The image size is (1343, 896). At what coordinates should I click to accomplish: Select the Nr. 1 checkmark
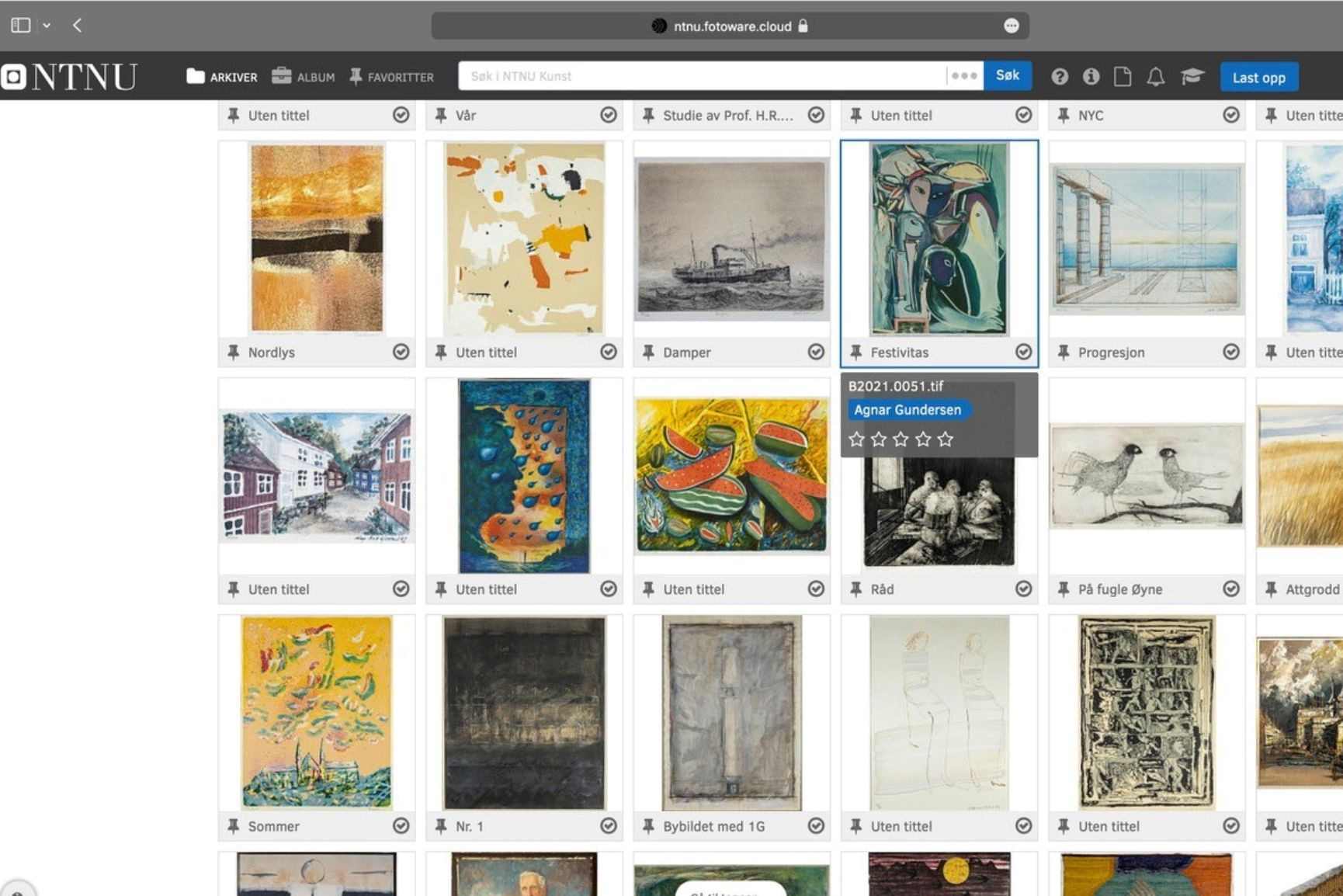[x=609, y=825]
